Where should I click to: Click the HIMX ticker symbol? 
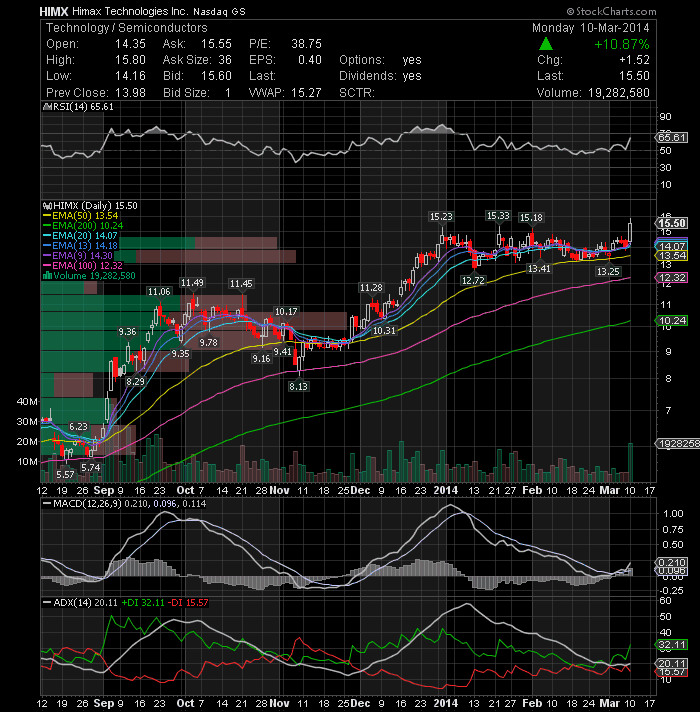[x=54, y=12]
